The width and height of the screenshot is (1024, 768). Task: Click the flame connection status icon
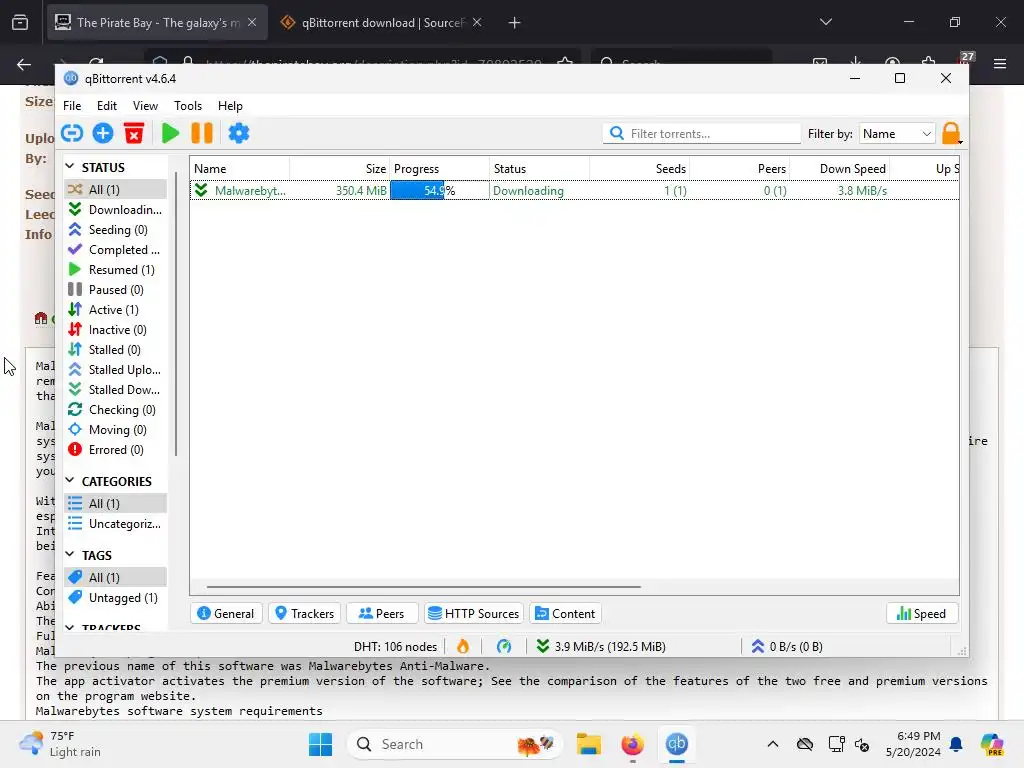pos(462,647)
